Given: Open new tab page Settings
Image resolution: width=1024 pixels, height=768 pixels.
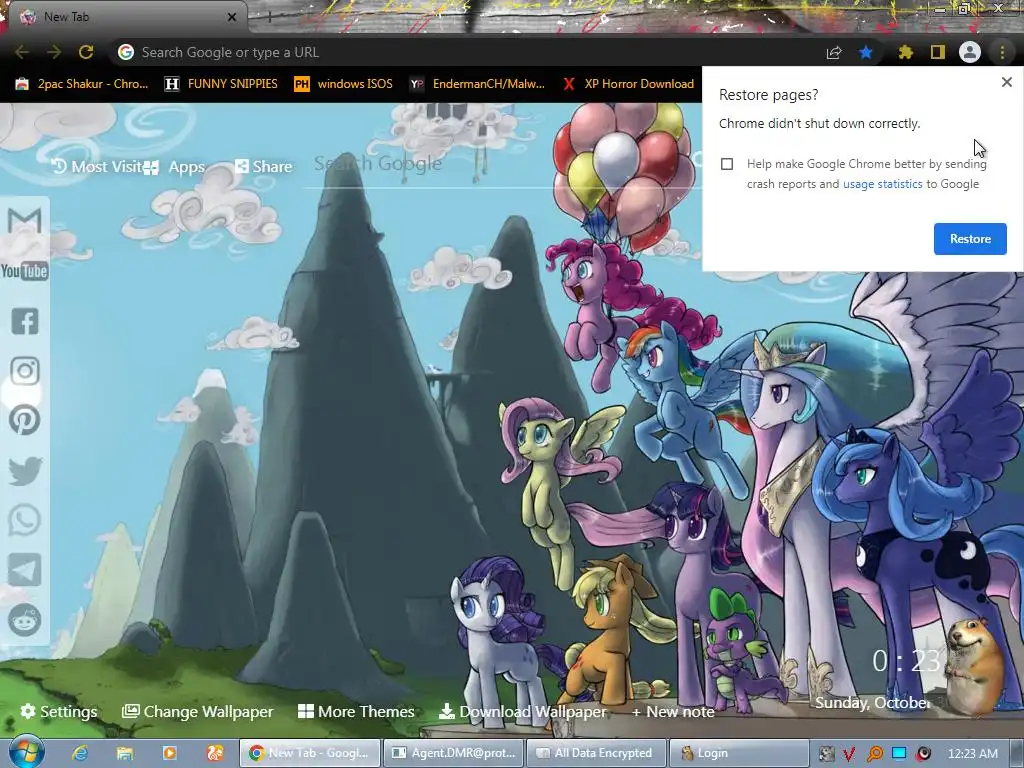Looking at the screenshot, I should pos(59,711).
